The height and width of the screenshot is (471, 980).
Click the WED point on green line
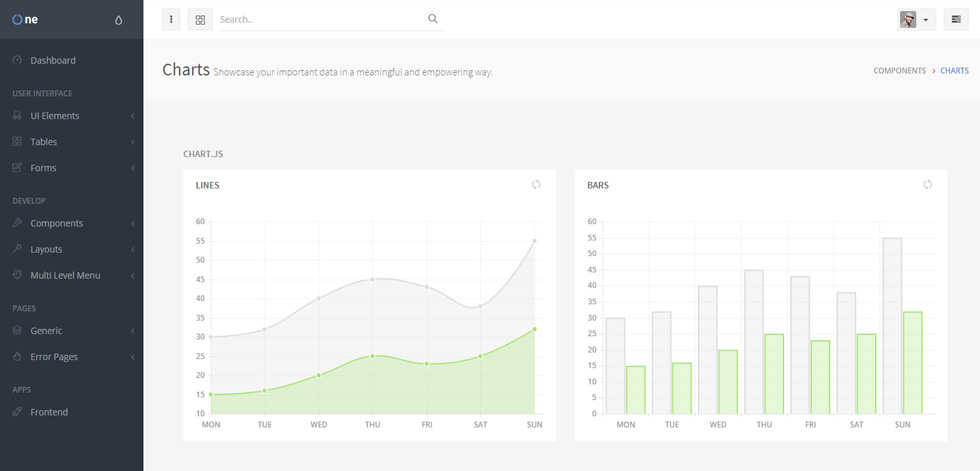pyautogui.click(x=318, y=375)
